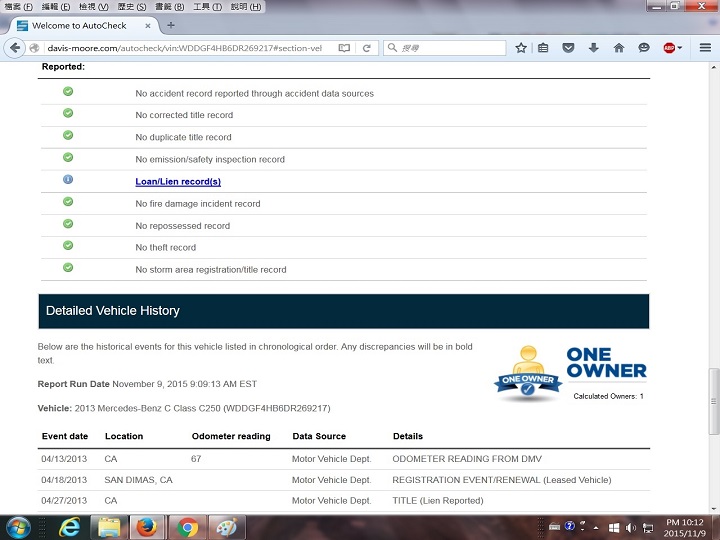Click the Odometer reading column header
The image size is (720, 540).
231,436
